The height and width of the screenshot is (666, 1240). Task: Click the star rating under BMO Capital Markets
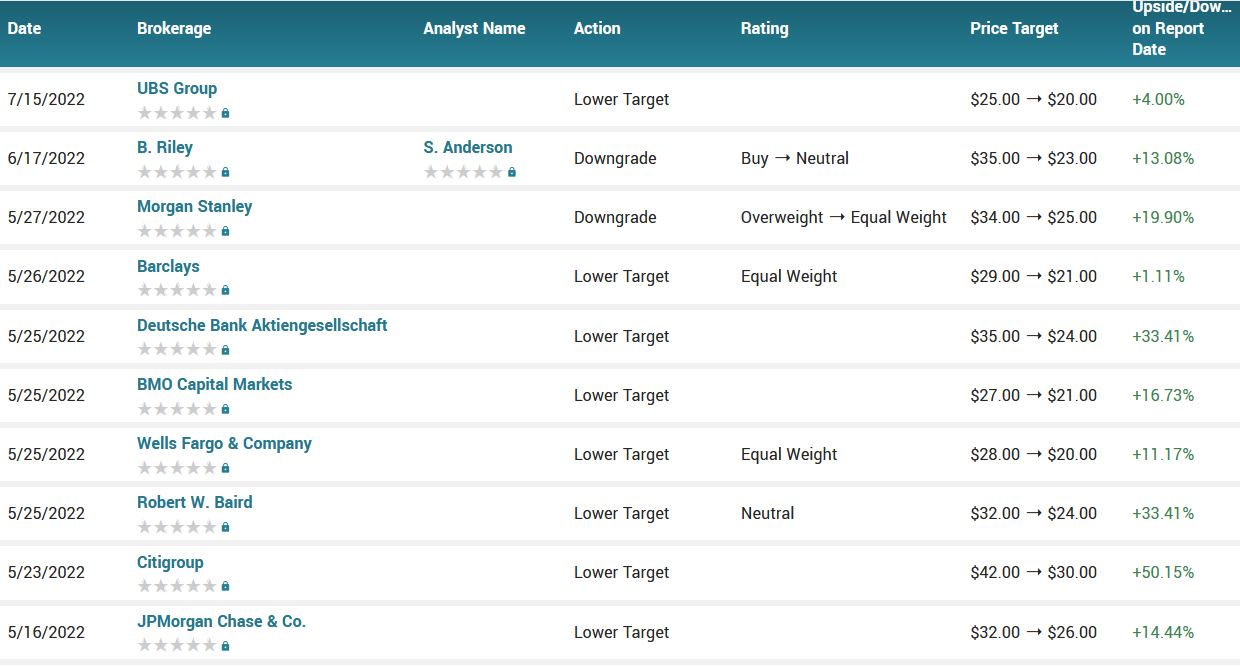pos(177,409)
